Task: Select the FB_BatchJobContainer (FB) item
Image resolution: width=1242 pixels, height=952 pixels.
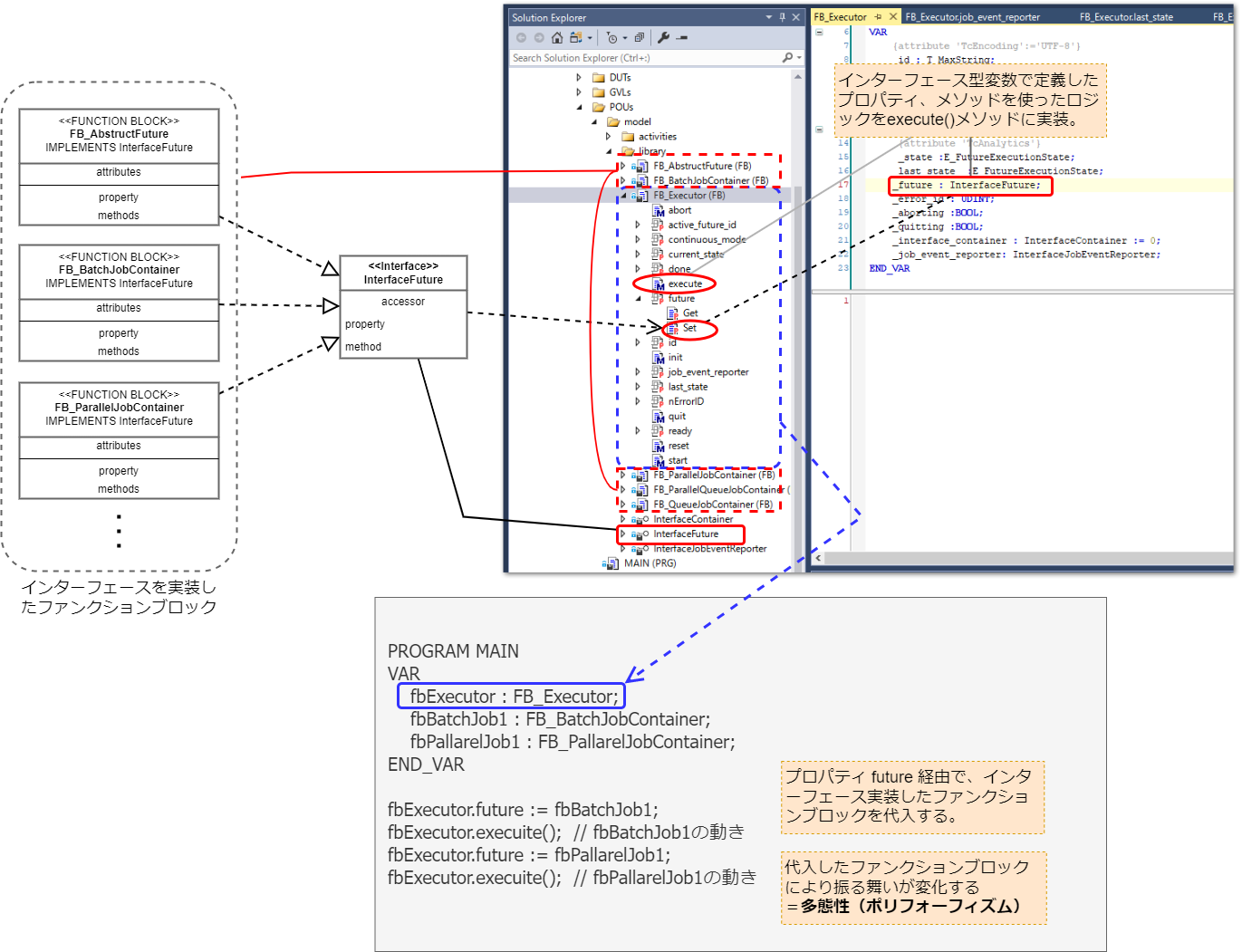Action: coord(710,181)
